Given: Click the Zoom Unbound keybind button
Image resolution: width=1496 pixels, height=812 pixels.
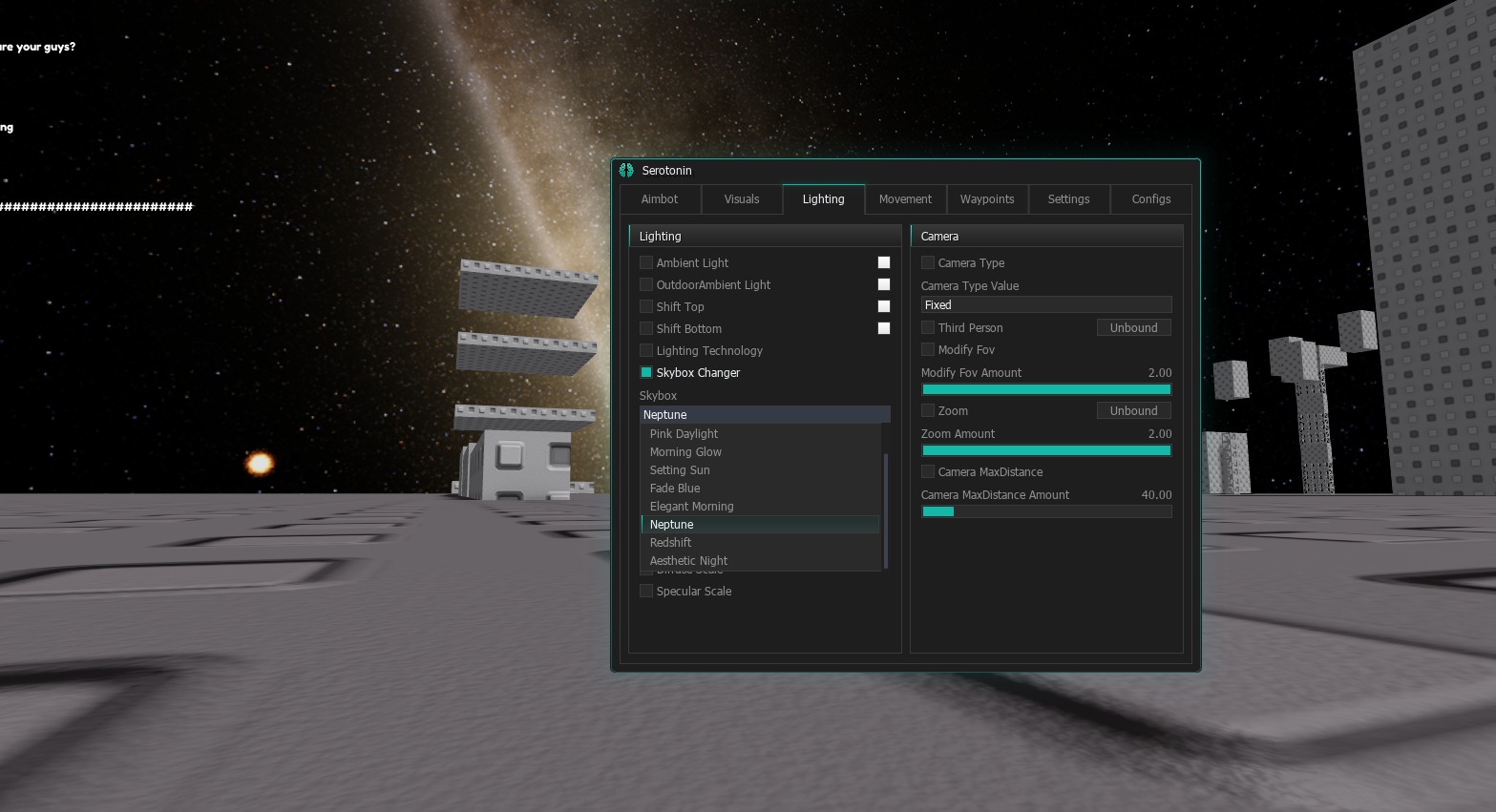Looking at the screenshot, I should (x=1133, y=410).
